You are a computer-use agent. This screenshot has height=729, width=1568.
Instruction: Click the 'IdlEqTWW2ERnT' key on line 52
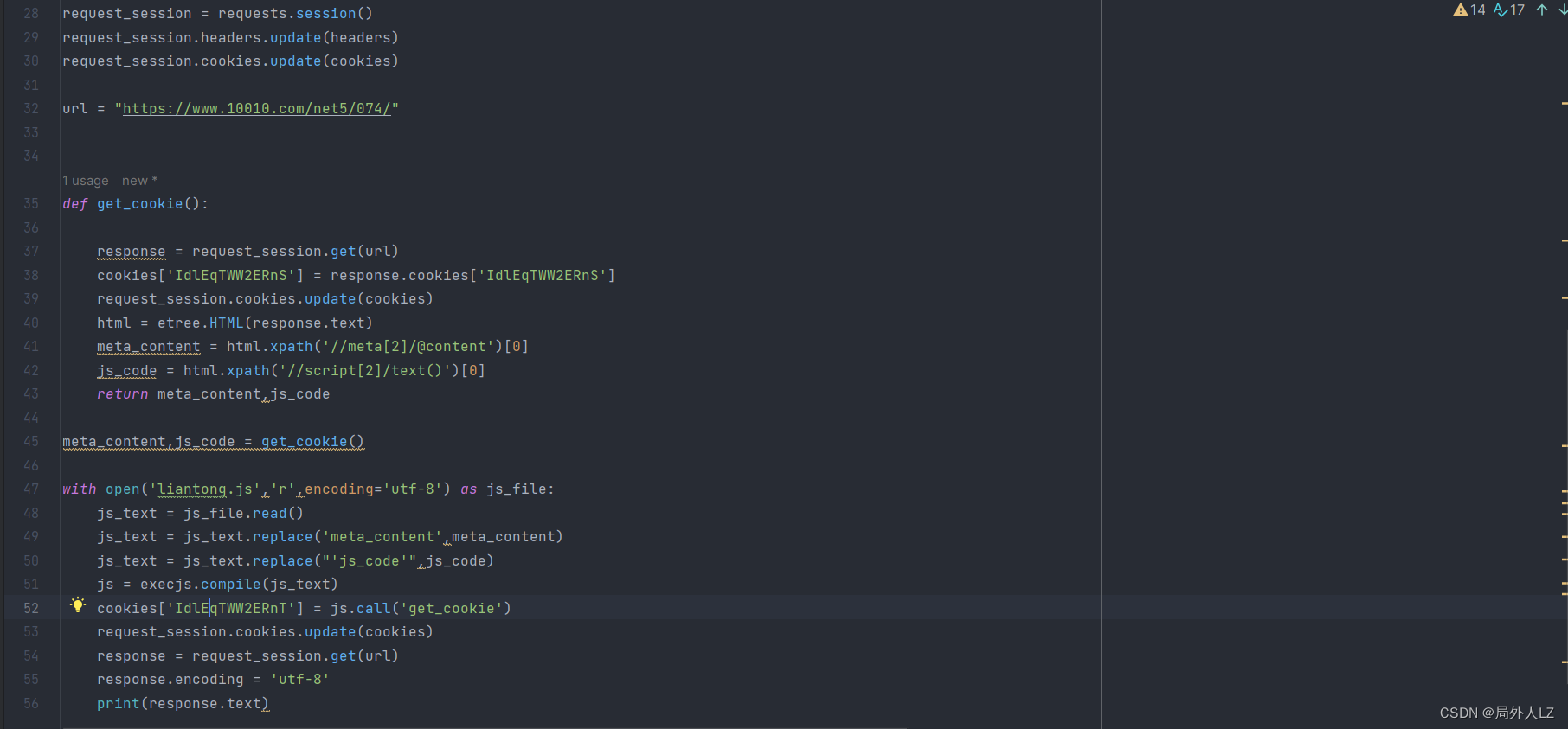point(230,609)
